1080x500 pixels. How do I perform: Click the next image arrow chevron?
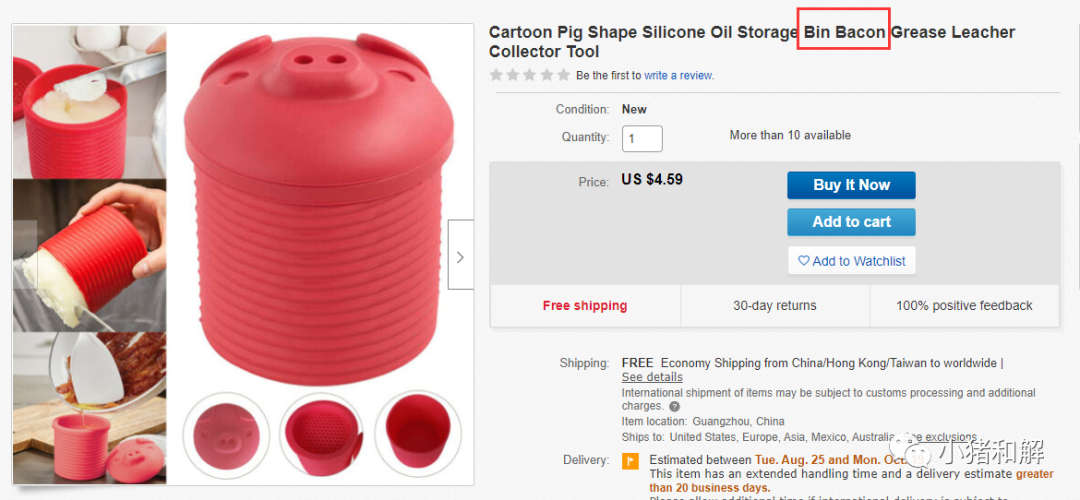[x=460, y=256]
